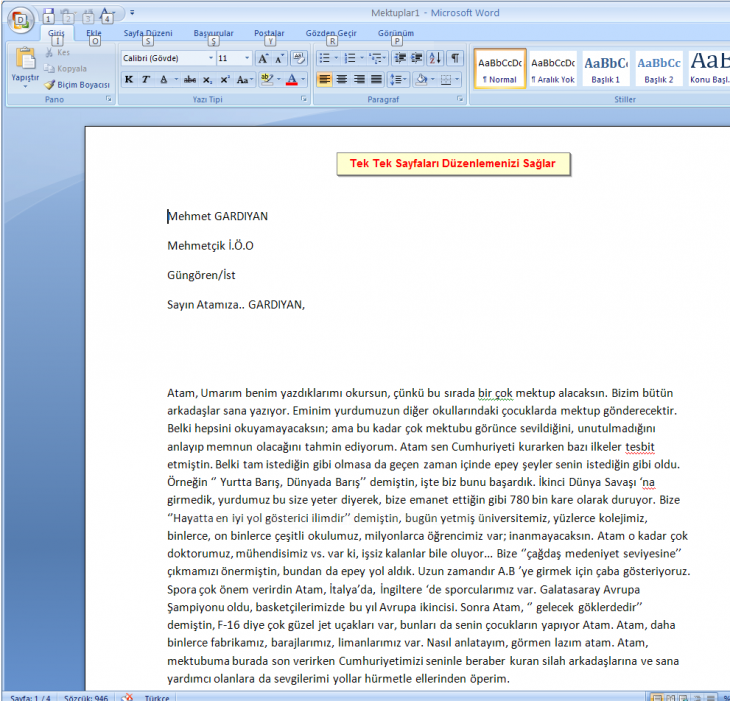Click the red font color button
Image resolution: width=730 pixels, height=701 pixels.
[291, 79]
